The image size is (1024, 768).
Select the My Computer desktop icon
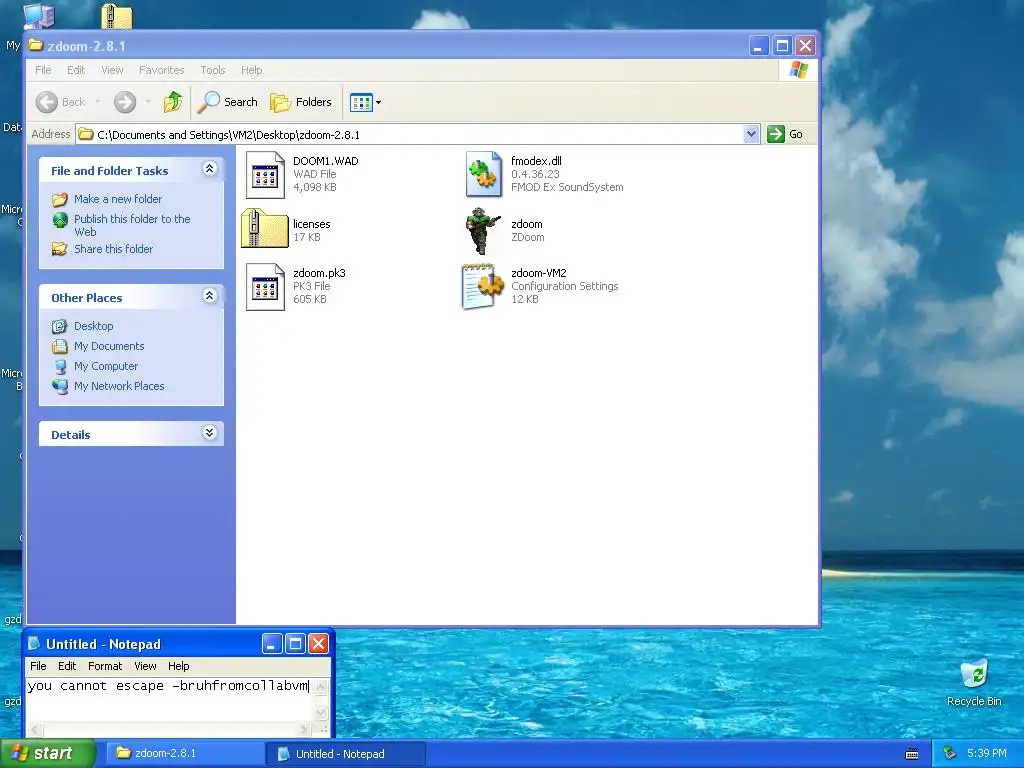tap(39, 16)
